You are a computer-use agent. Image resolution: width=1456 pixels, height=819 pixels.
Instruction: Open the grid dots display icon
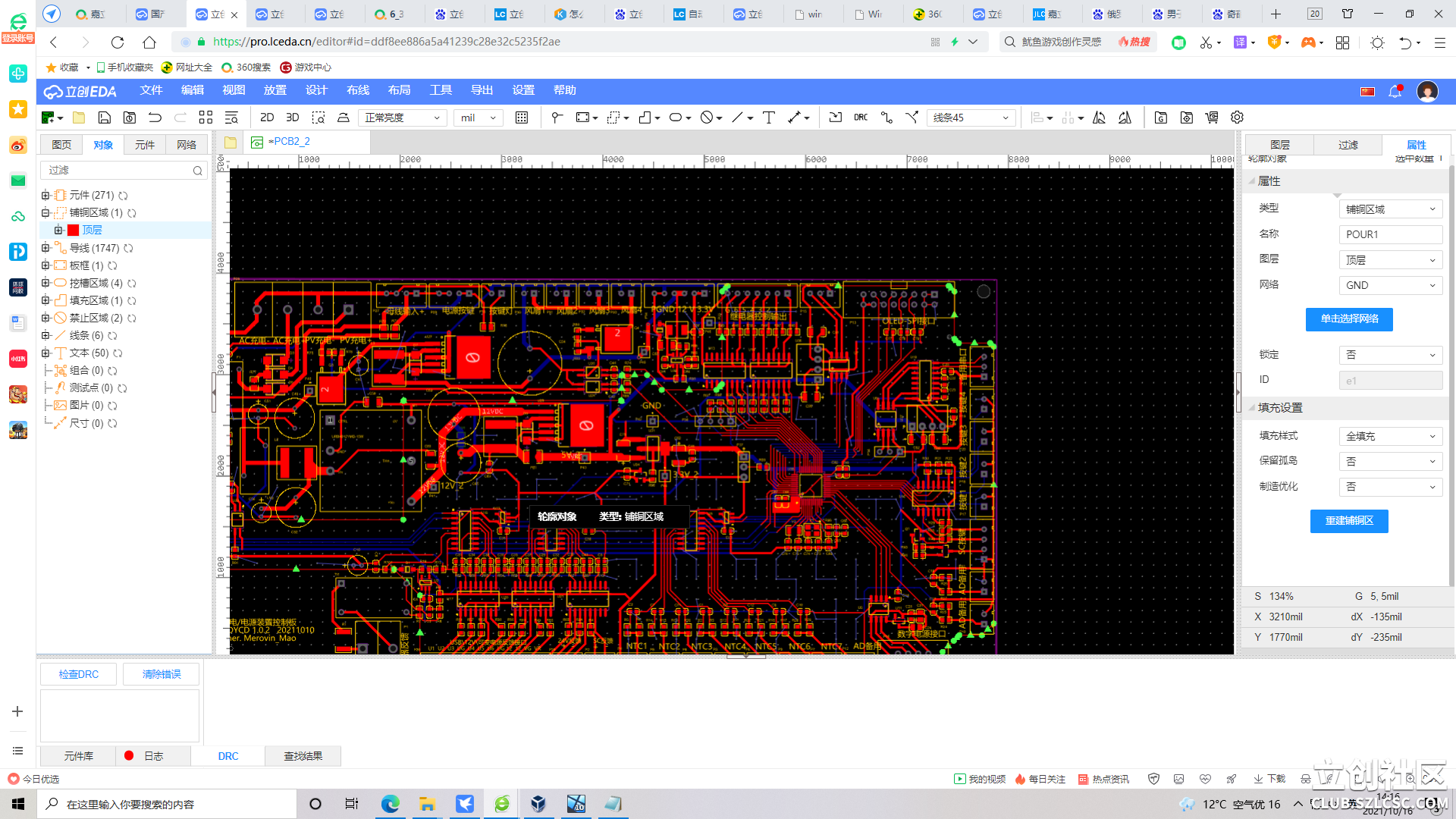point(522,118)
